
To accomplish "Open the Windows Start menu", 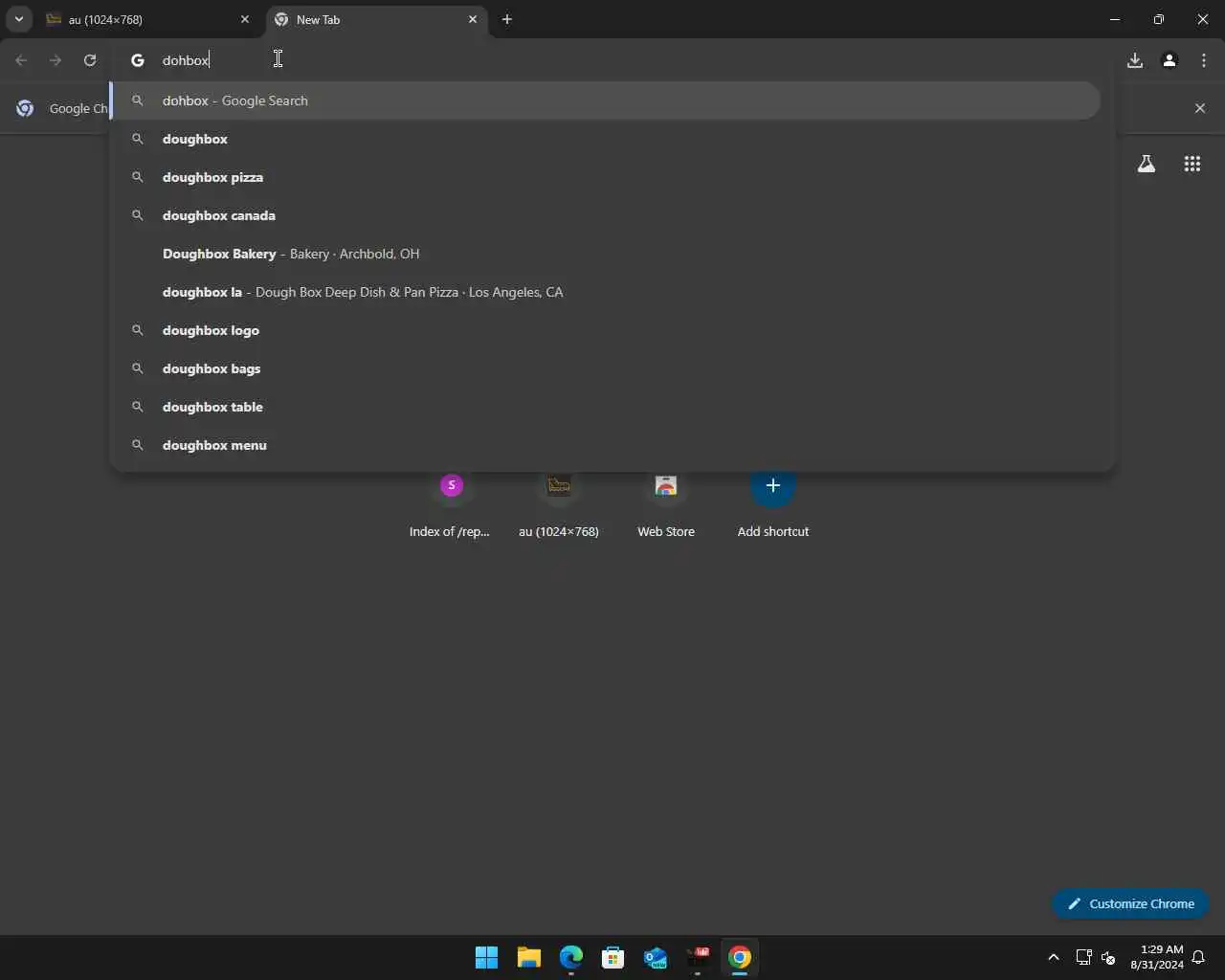I will point(487,957).
